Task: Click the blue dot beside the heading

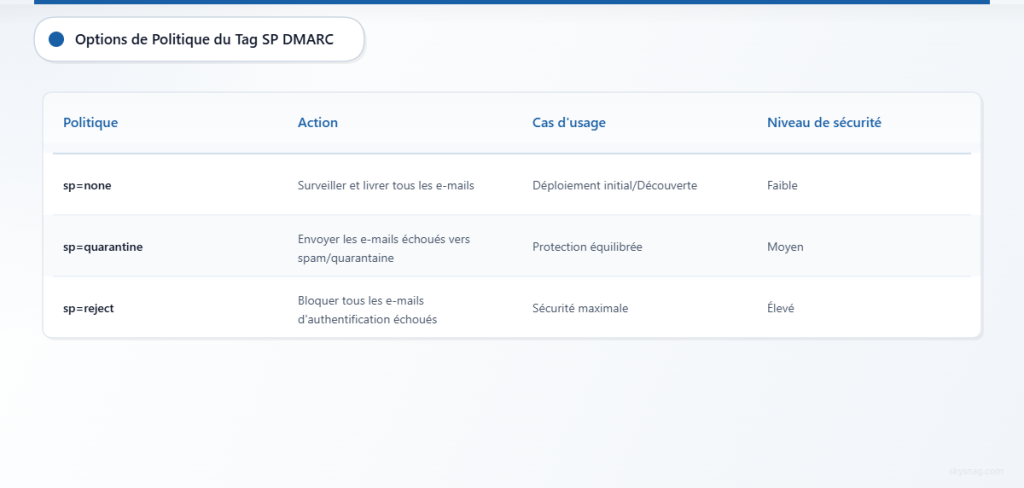Action: (x=56, y=39)
